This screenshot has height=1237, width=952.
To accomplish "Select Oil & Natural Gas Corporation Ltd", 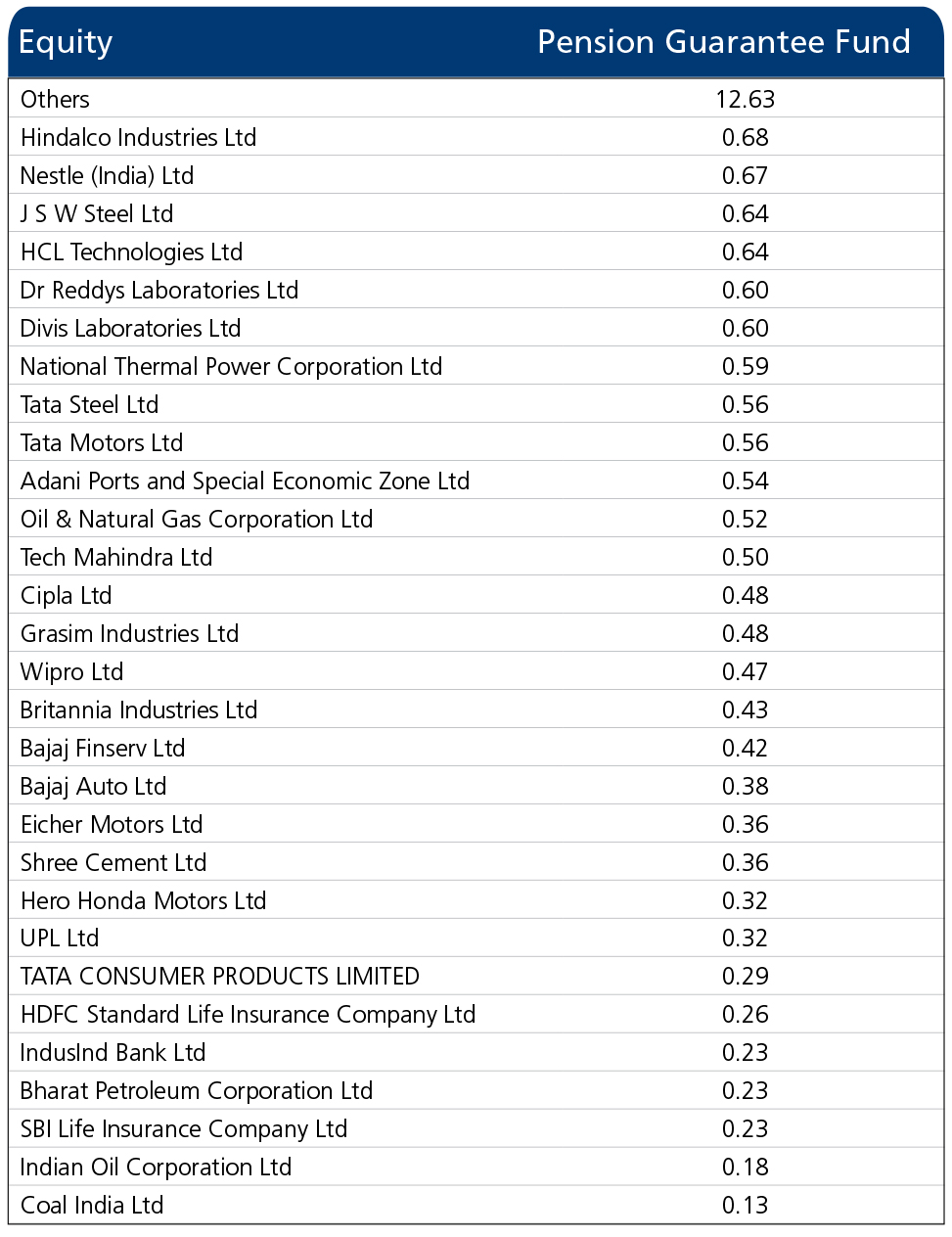I will coord(197,519).
